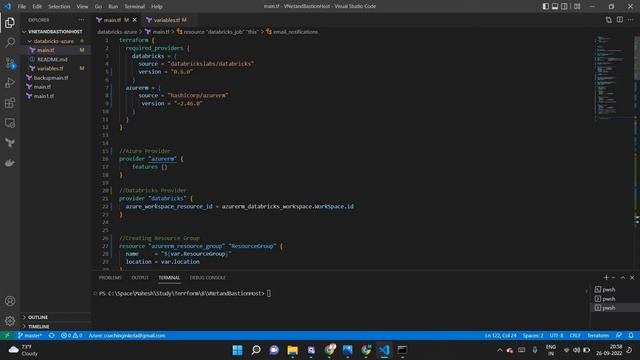Open the Search view in activity bar

tap(10, 42)
